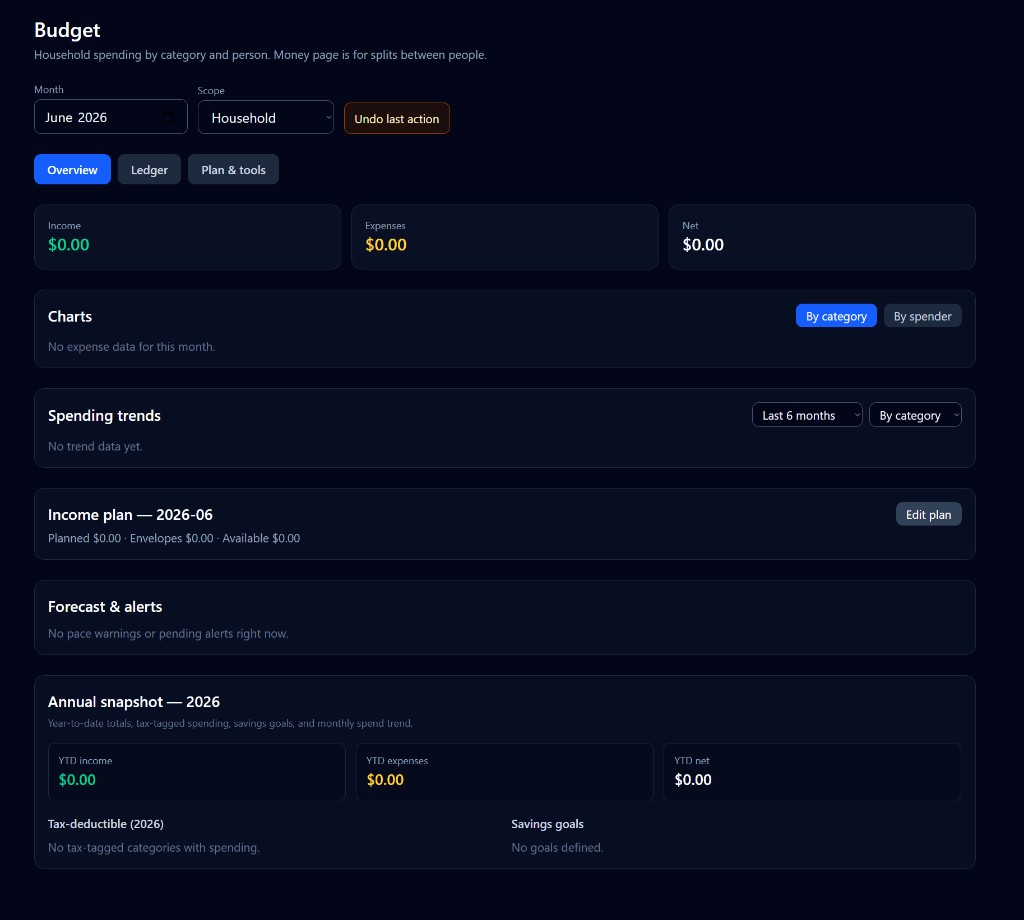Switch to the Ledger tab
Screen dimensions: 1024x920
pos(149,169)
